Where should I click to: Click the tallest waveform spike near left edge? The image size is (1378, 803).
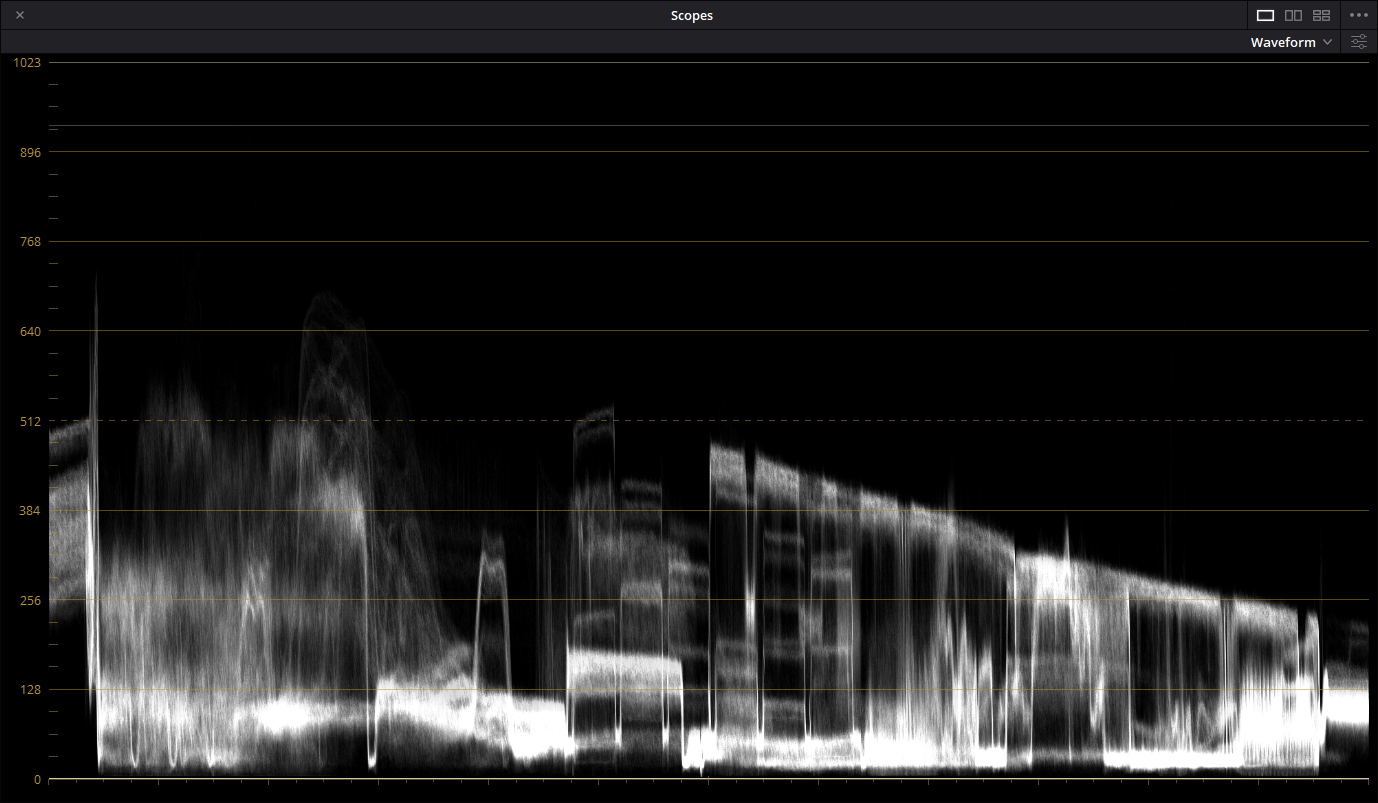click(96, 300)
